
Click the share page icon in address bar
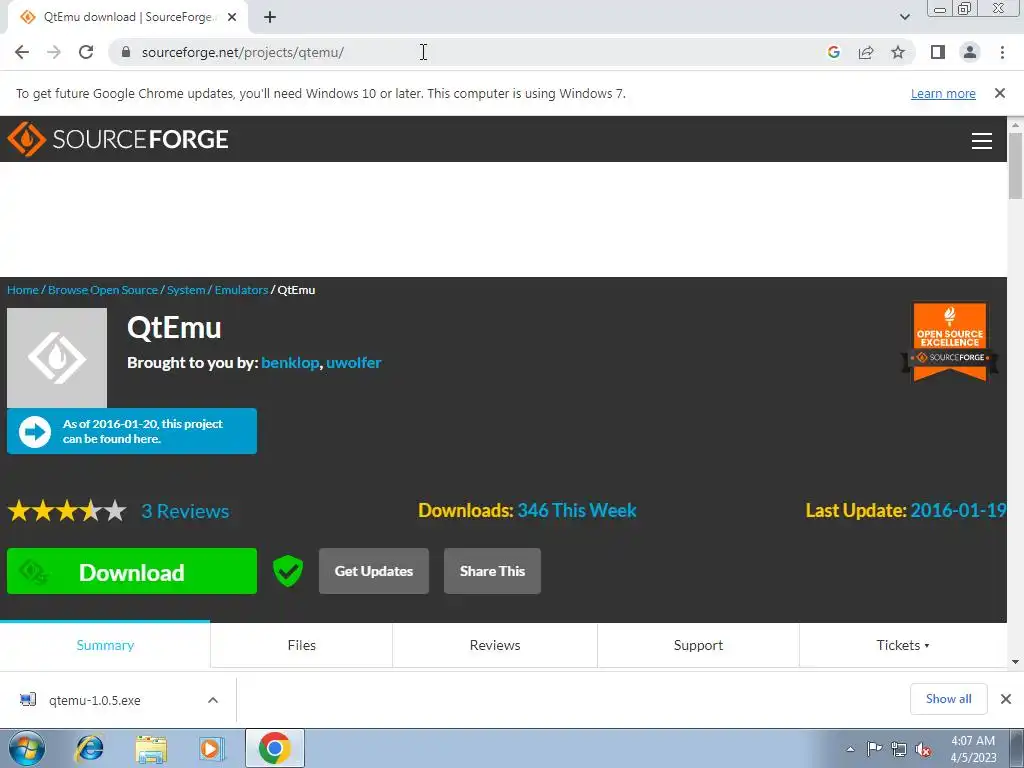pyautogui.click(x=866, y=52)
